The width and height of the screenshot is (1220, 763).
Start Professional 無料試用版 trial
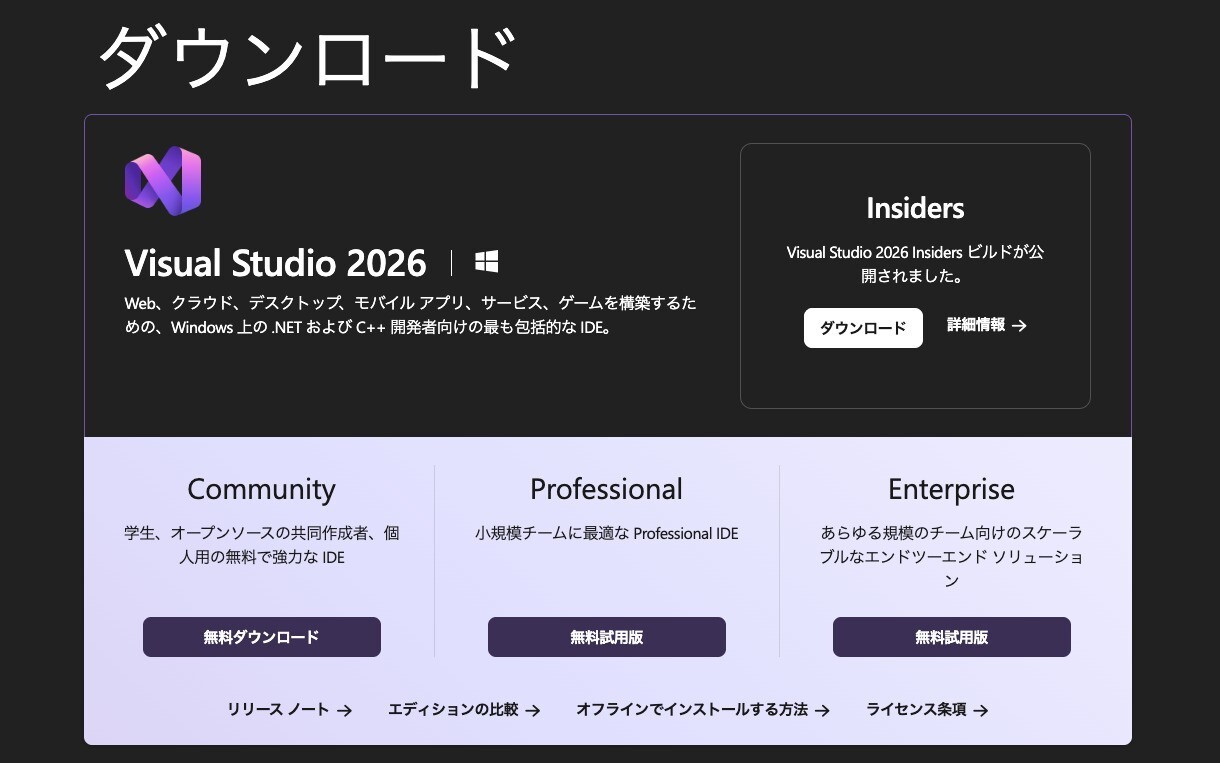tap(607, 637)
